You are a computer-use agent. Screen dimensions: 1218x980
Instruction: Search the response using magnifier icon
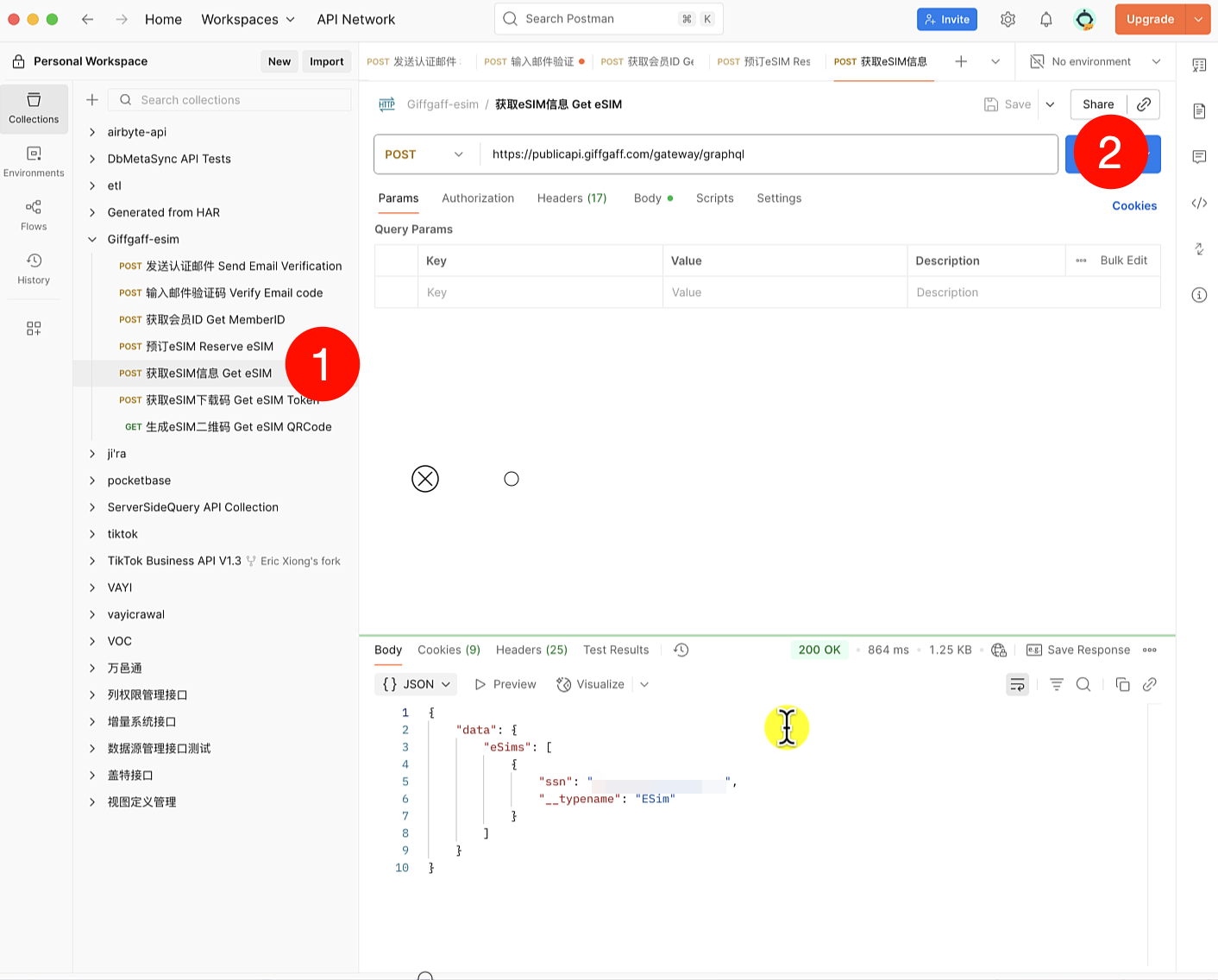point(1083,684)
